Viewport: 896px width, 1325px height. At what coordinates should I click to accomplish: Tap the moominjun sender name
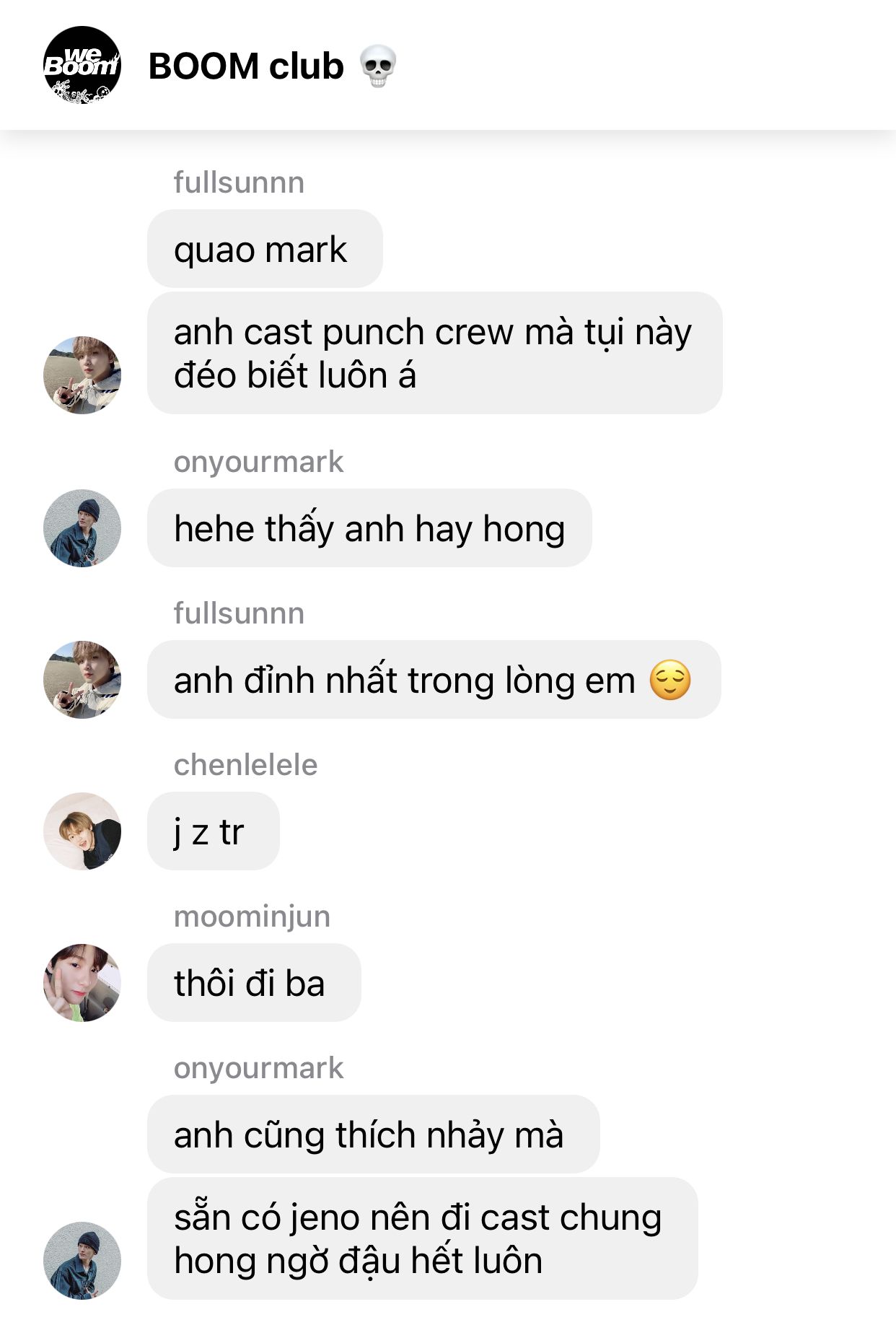click(252, 917)
